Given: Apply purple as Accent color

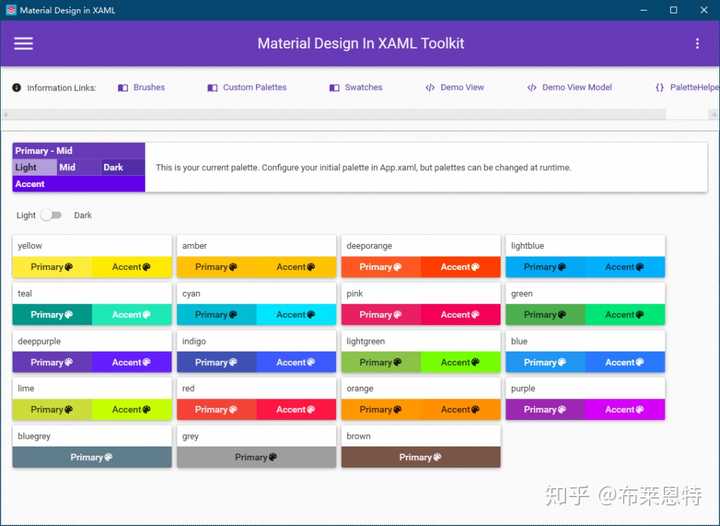Looking at the screenshot, I should pyautogui.click(x=624, y=410).
